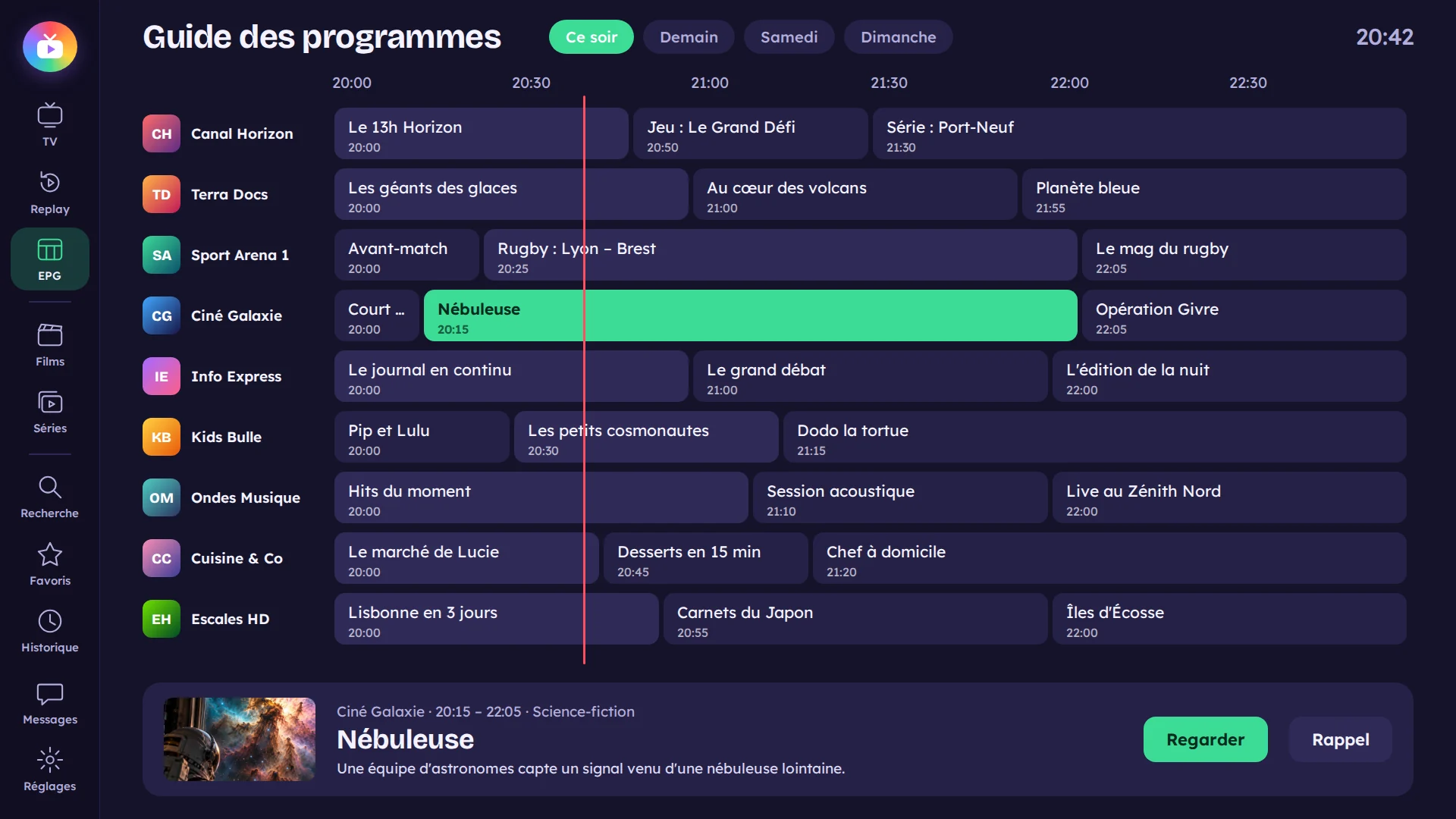1456x819 pixels.
Task: Select the Canal Horizon CH channel logo
Action: pyautogui.click(x=162, y=133)
